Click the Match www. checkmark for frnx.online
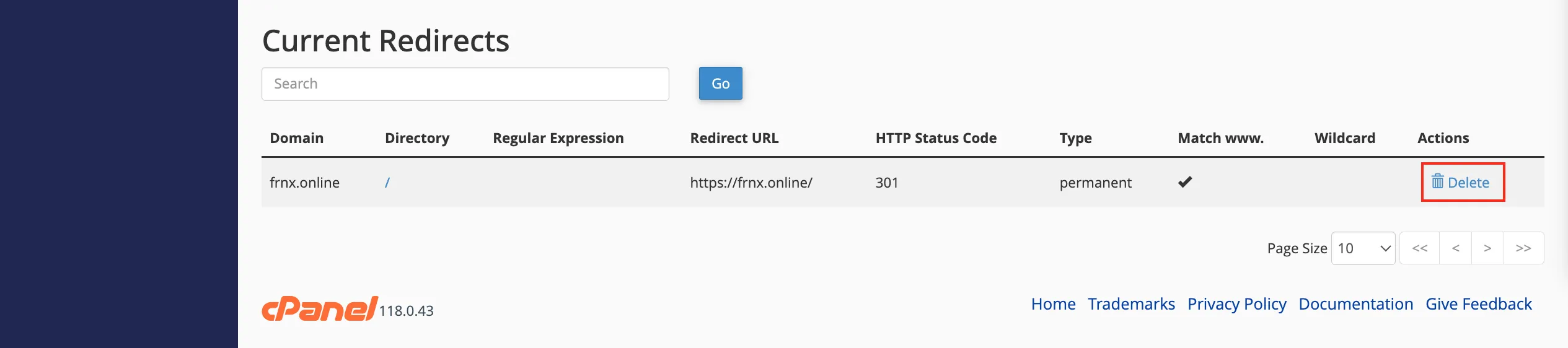Screen dimensions: 1568x348 1185,182
